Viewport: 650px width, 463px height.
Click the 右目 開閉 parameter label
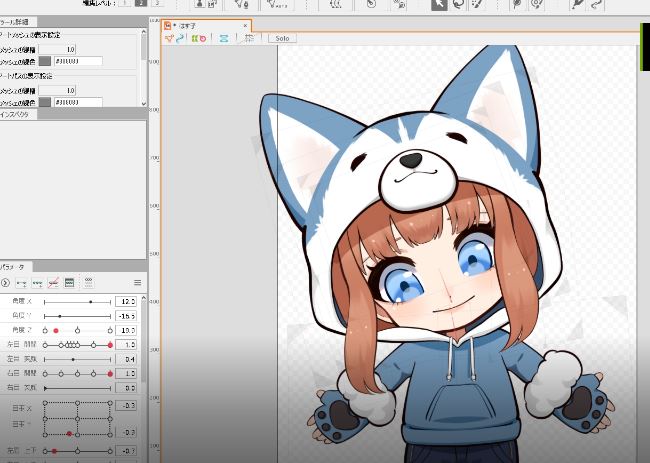click(22, 373)
